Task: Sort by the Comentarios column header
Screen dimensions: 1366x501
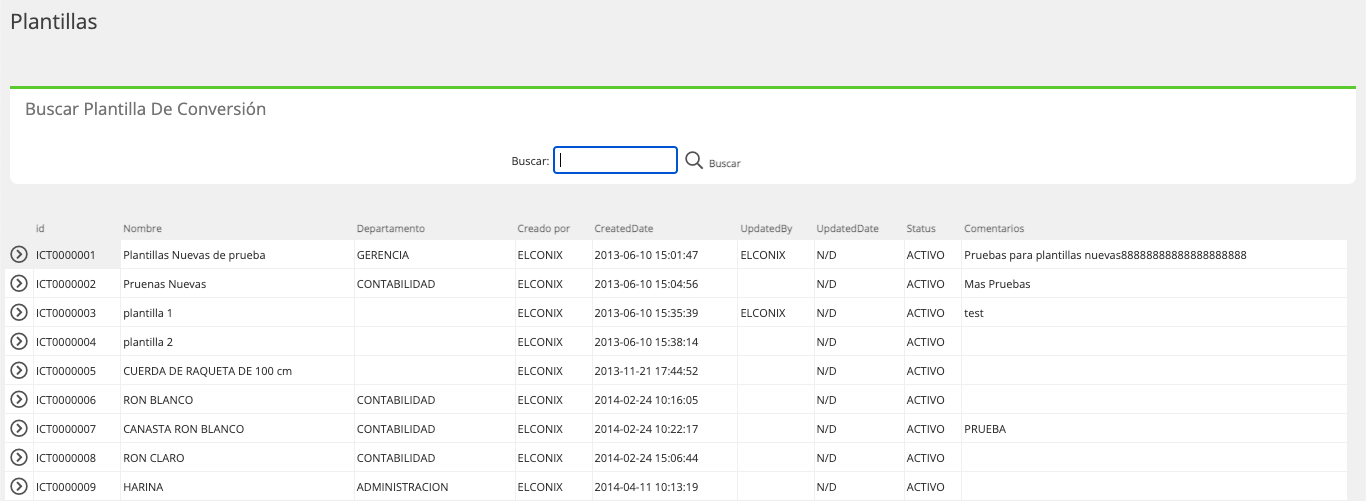Action: coord(994,229)
